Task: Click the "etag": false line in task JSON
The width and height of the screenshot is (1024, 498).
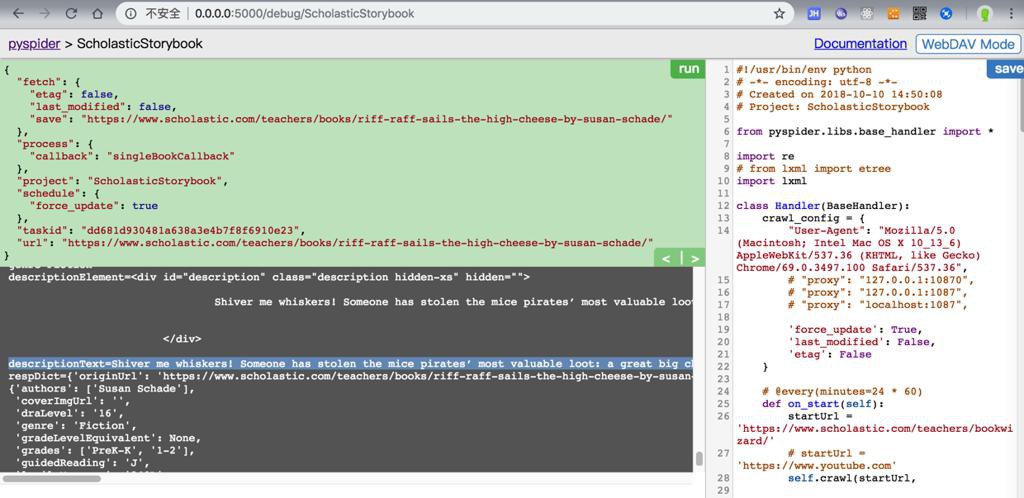Action: coord(74,94)
